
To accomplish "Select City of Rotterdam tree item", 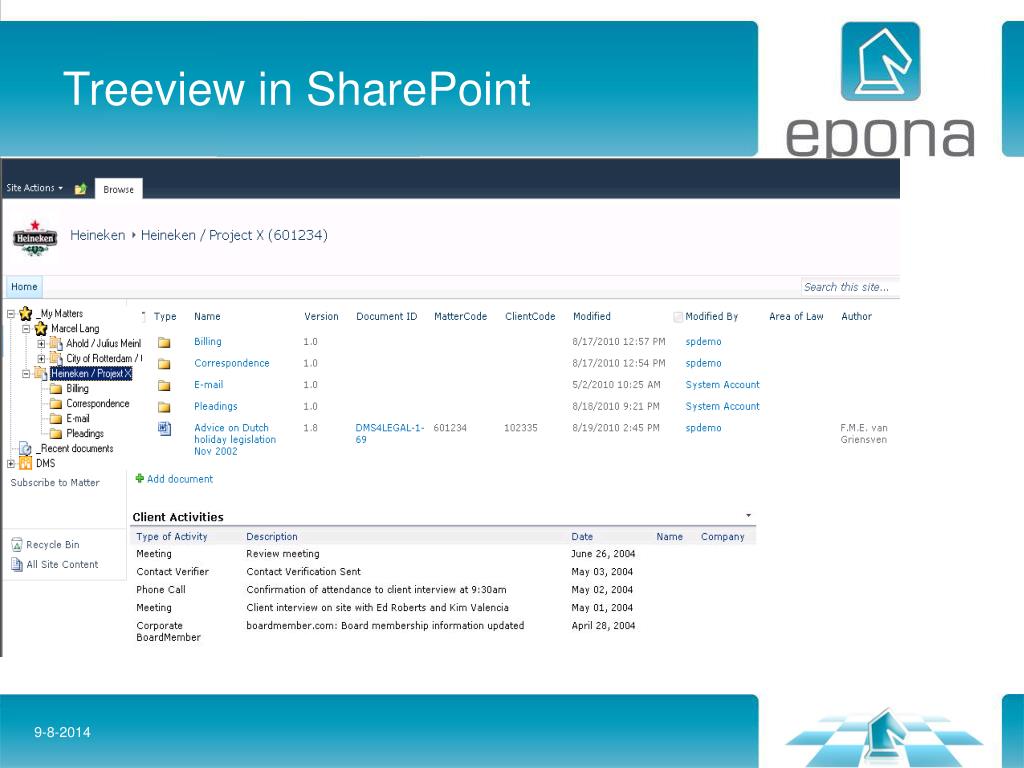I will (x=103, y=359).
